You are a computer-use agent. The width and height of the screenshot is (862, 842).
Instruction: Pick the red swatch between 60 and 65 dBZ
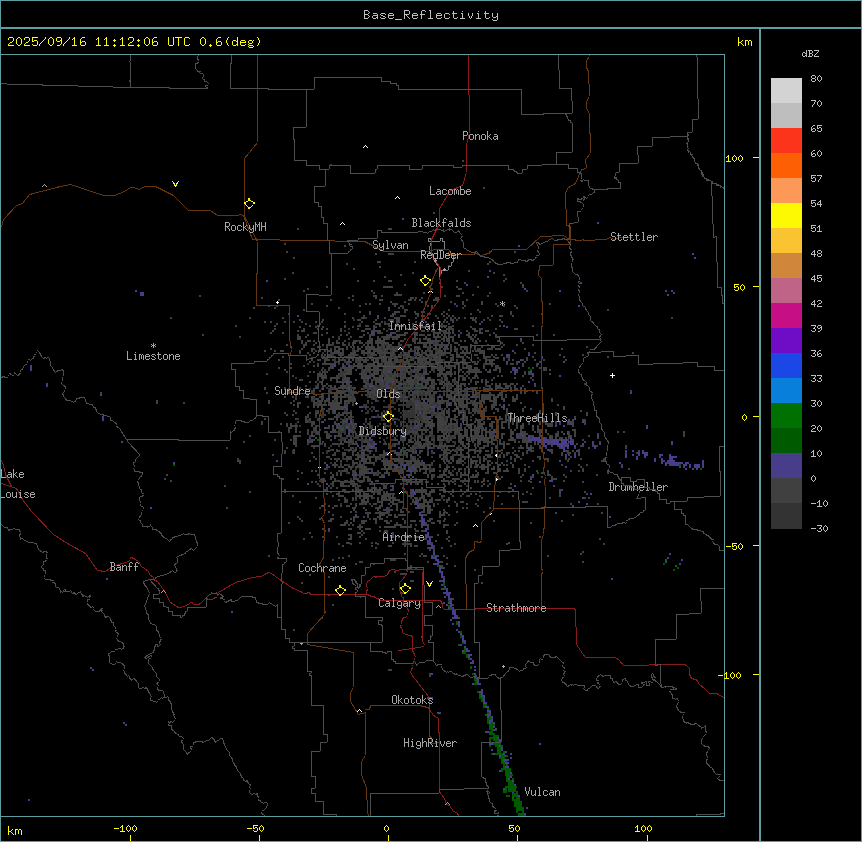[786, 140]
